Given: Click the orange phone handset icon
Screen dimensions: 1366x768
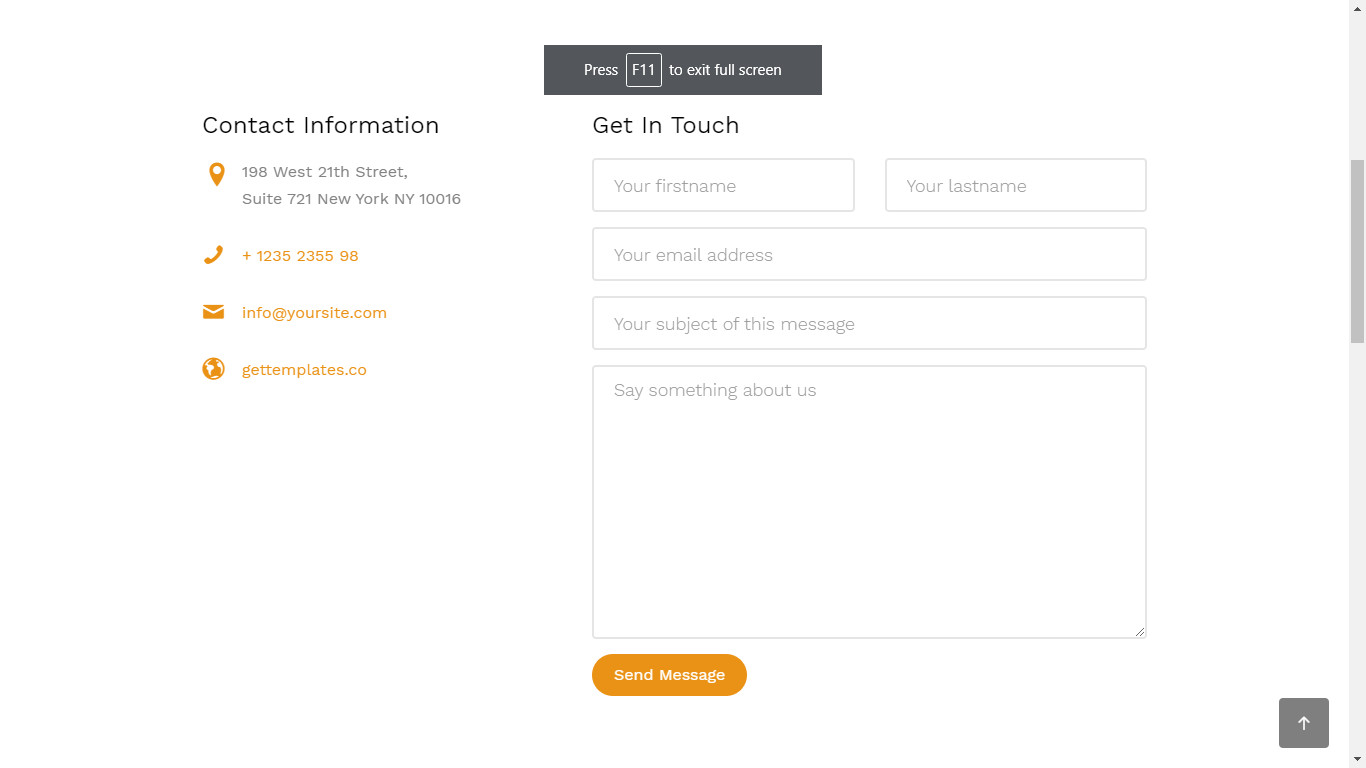Looking at the screenshot, I should coord(213,255).
